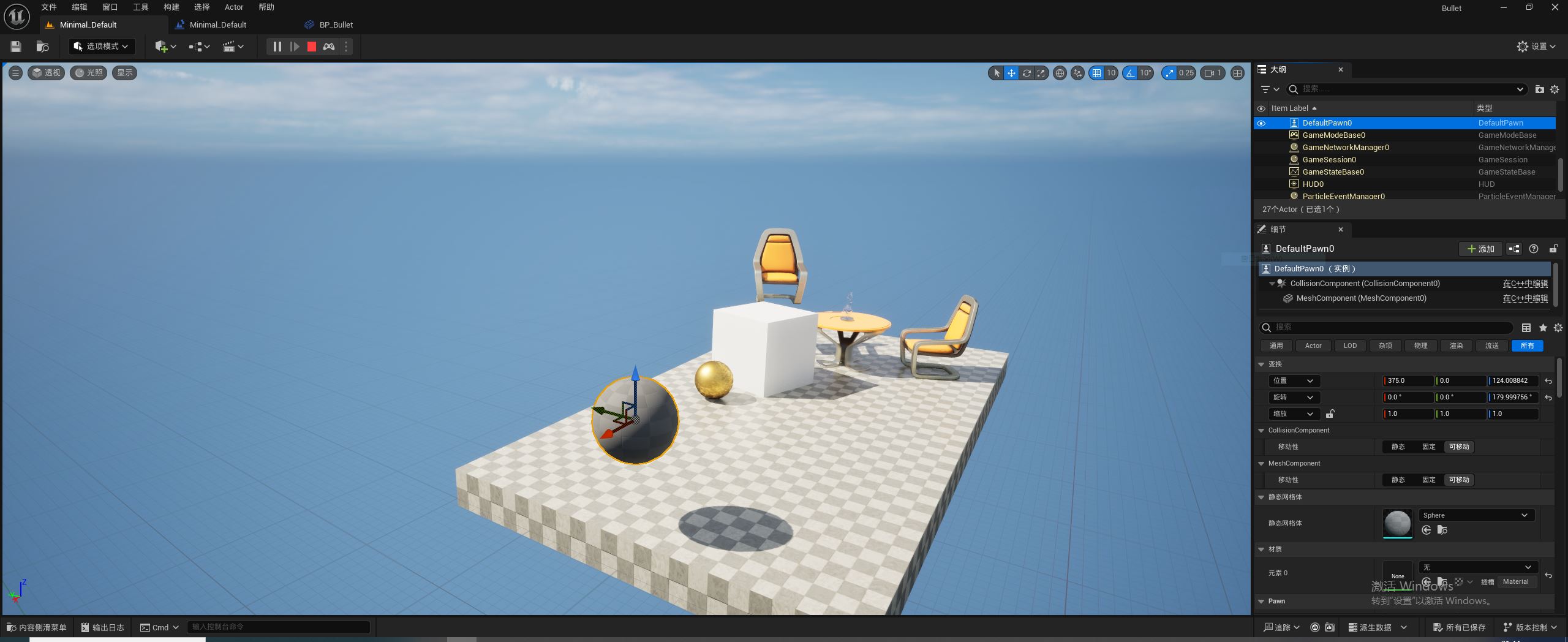Image resolution: width=1568 pixels, height=642 pixels.
Task: Select the 通用 filter tab
Action: coord(1276,346)
